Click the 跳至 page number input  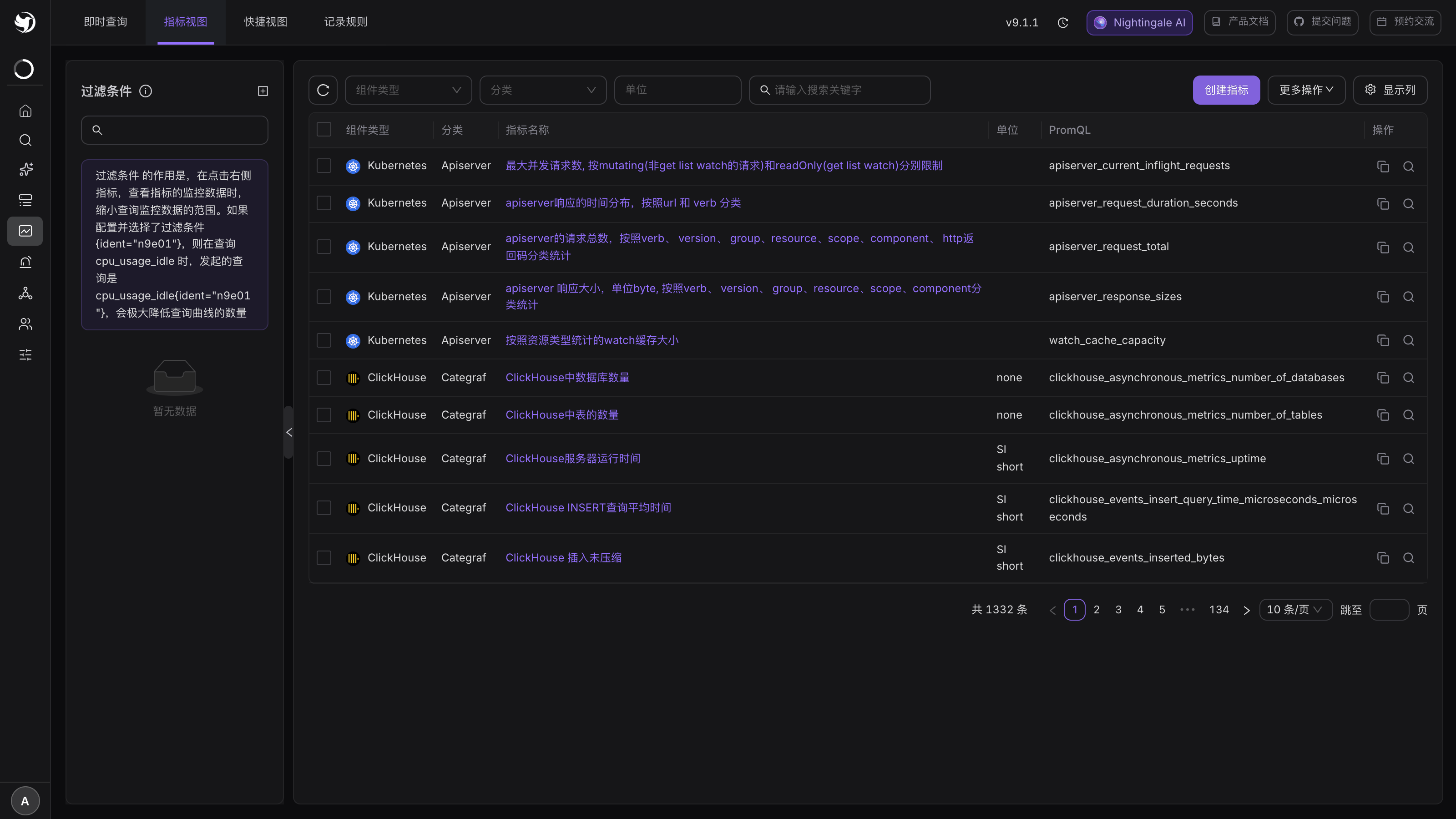[x=1389, y=610]
